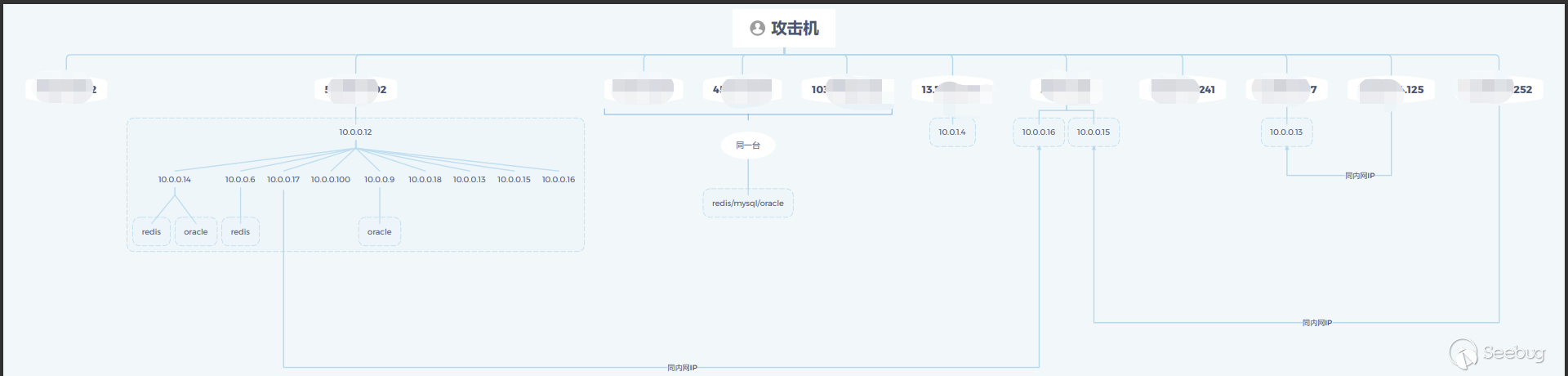Select the 10.0.0.17 node
This screenshot has height=376, width=1568.
coord(283,179)
